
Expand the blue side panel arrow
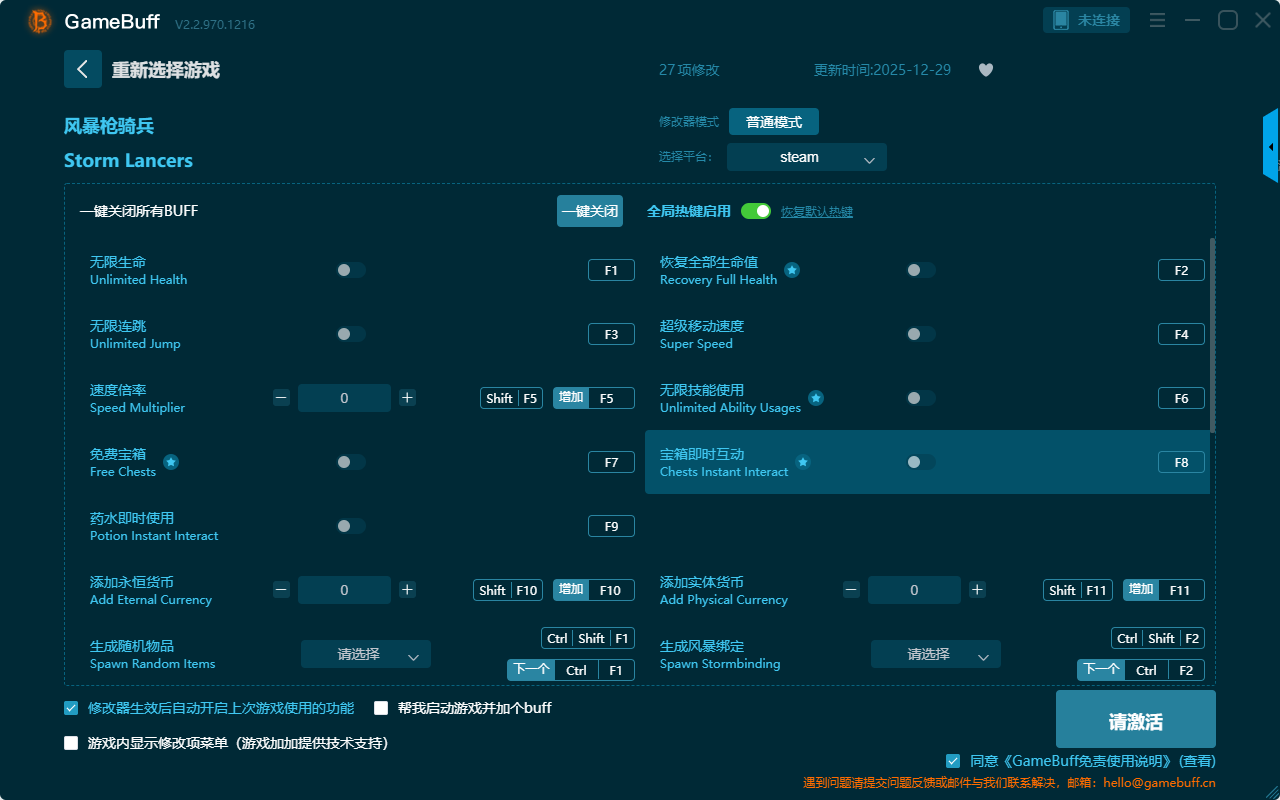(1271, 146)
